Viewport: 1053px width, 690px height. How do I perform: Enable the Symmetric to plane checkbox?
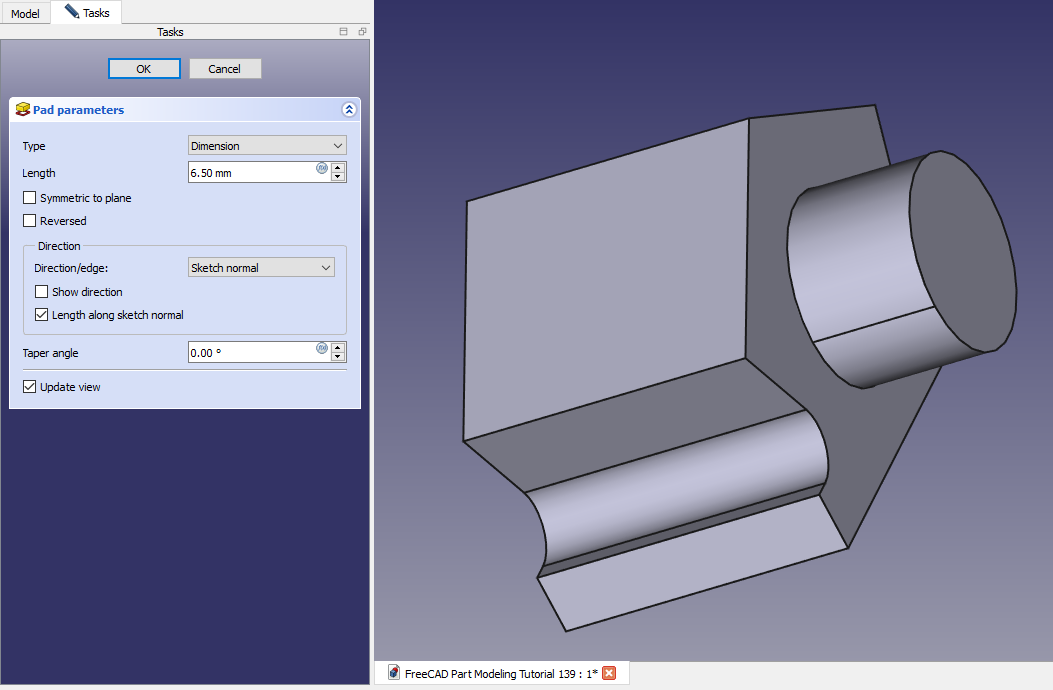click(30, 198)
